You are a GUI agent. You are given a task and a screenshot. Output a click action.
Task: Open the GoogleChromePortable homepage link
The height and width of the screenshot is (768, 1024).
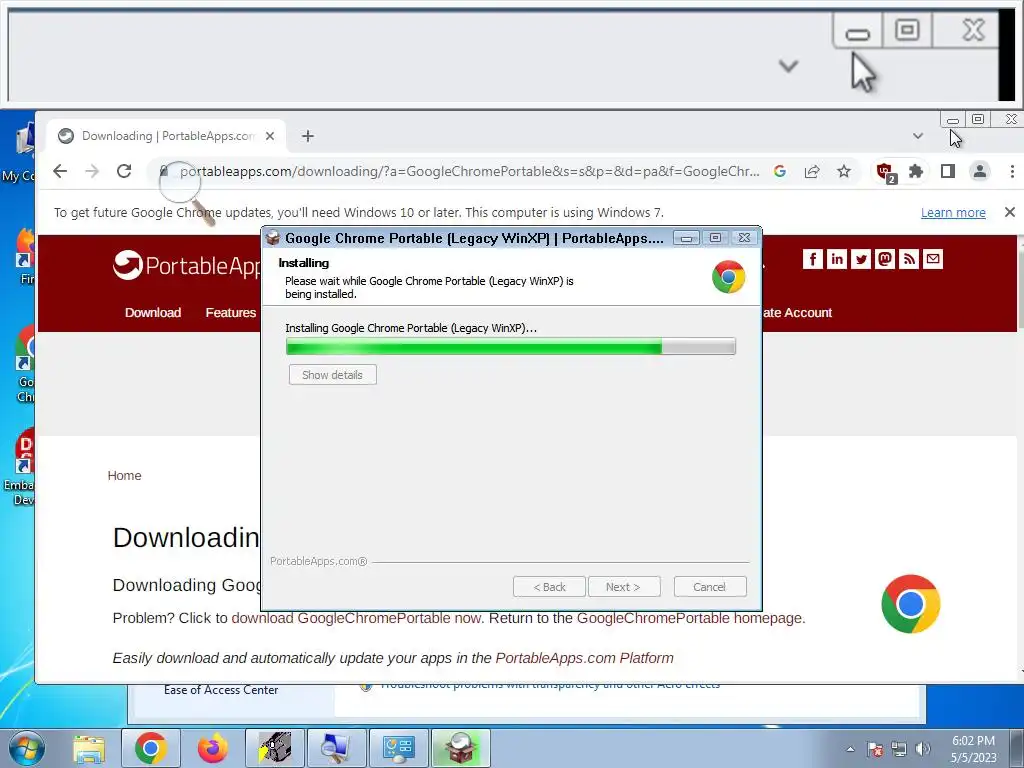[x=690, y=618]
